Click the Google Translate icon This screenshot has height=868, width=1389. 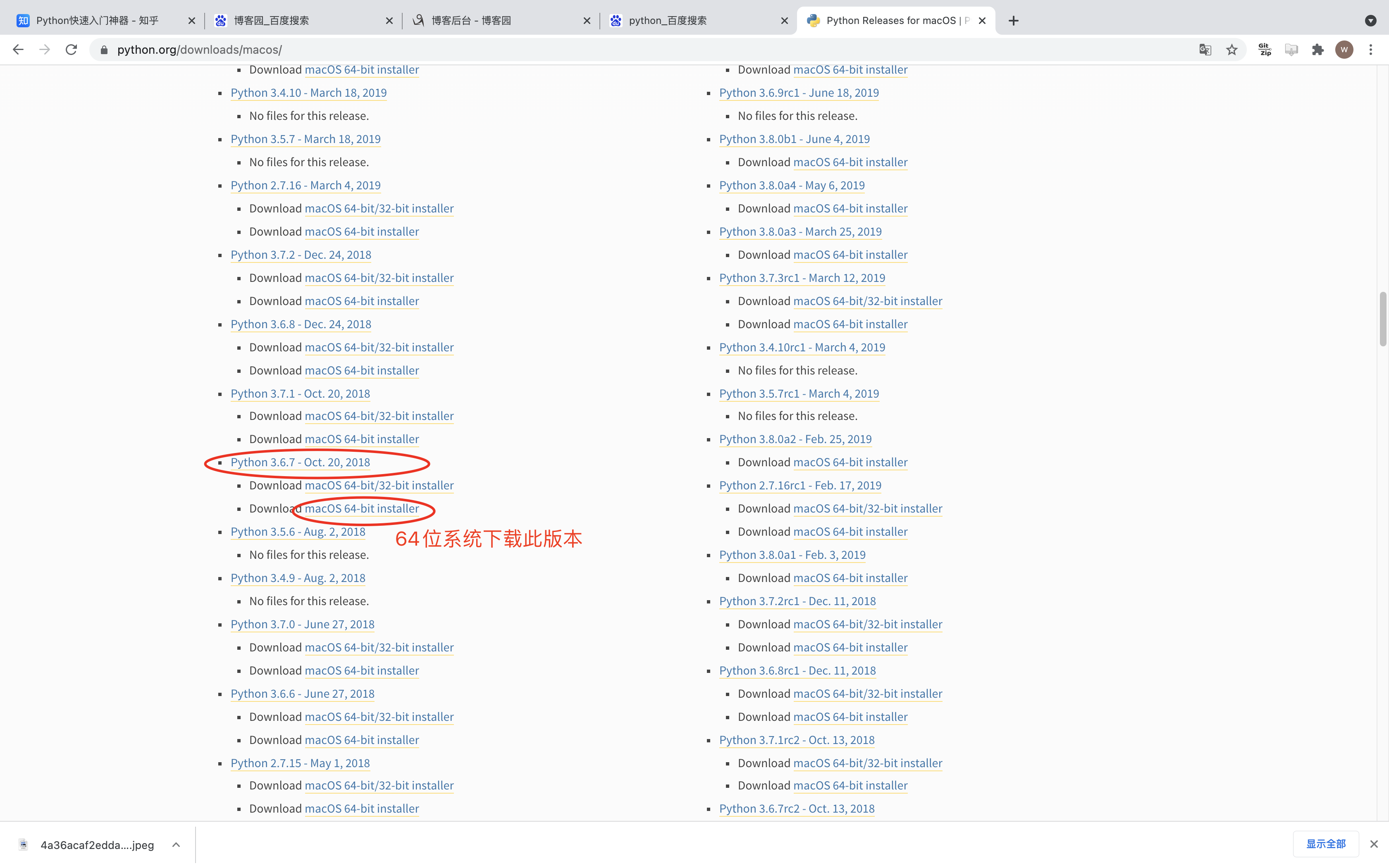click(1205, 50)
